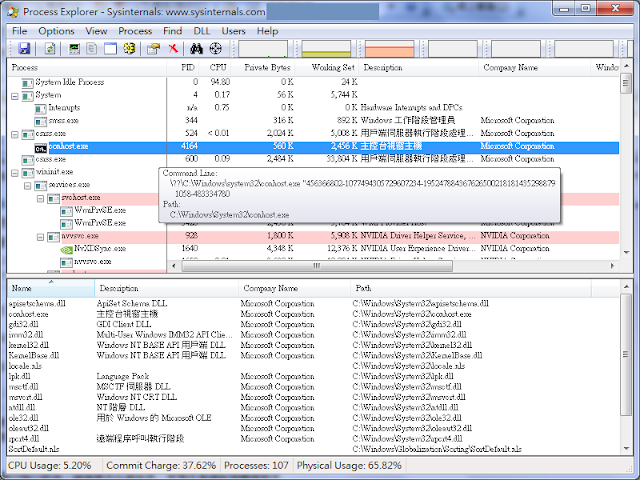Toggle the process tree view icon
Viewport: 640px width, 480px height.
[x=92, y=49]
